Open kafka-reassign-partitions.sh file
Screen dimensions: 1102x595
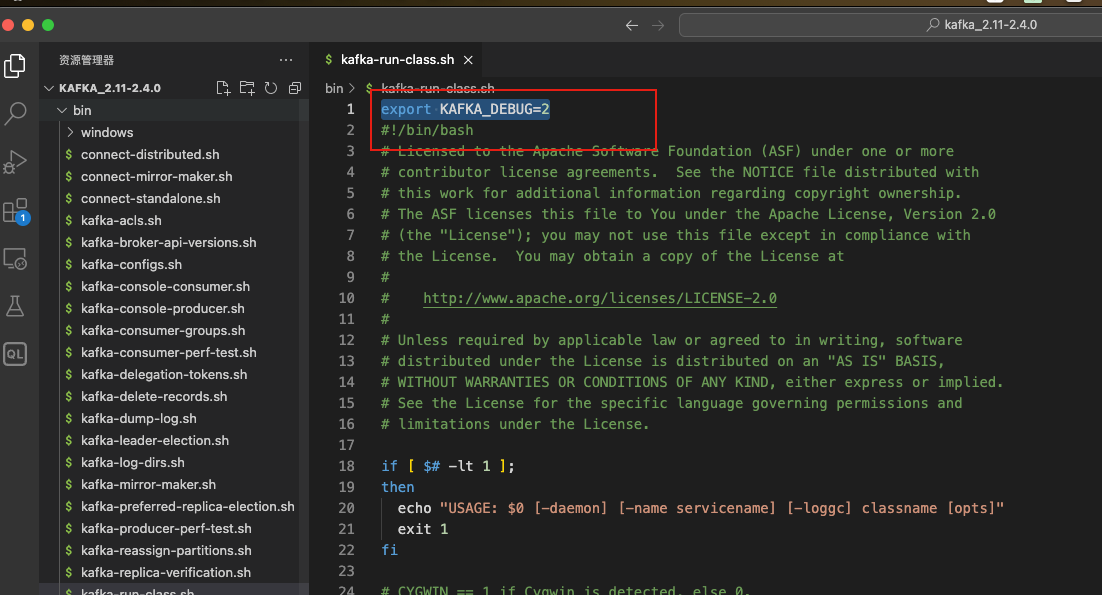coord(166,551)
